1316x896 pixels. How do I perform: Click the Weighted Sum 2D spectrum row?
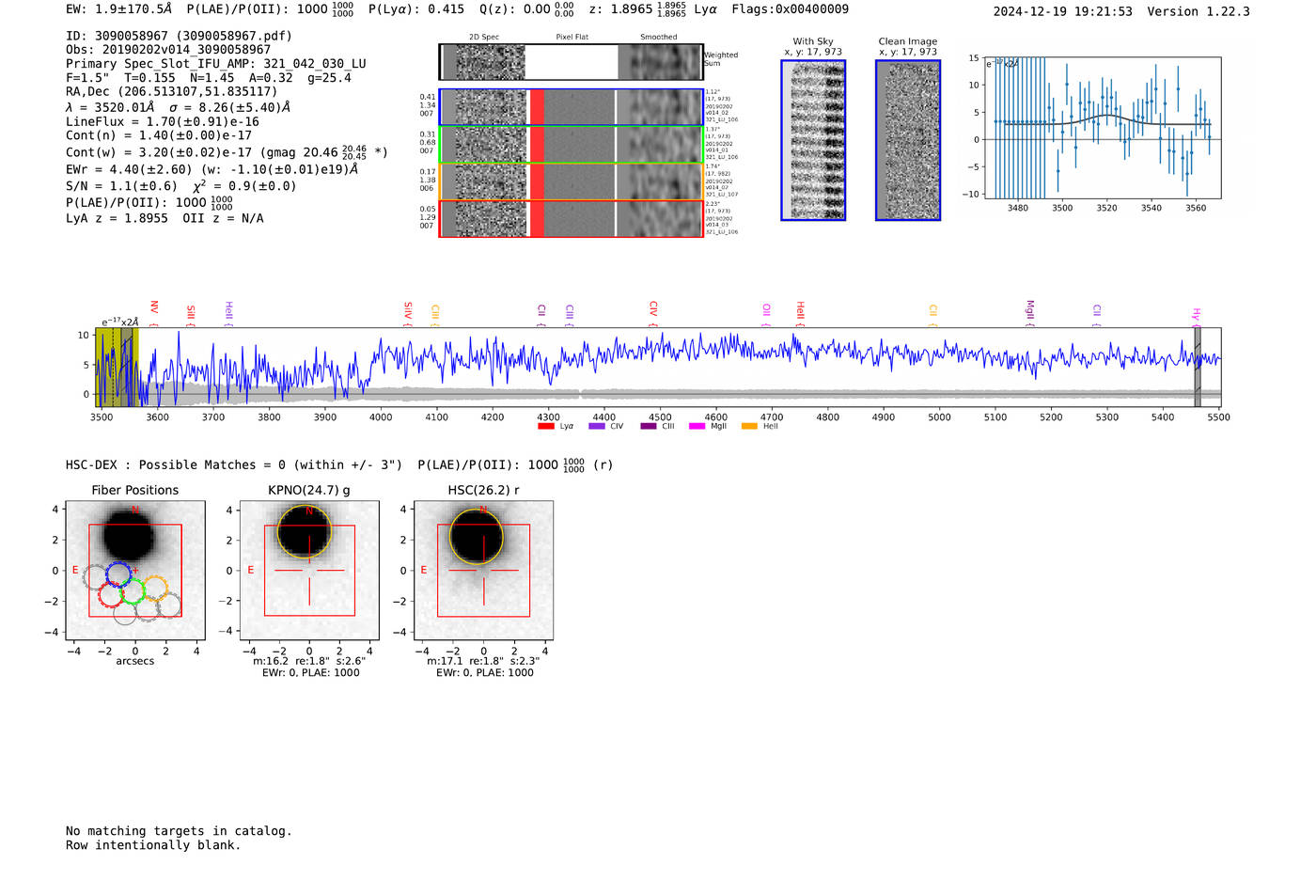[572, 62]
